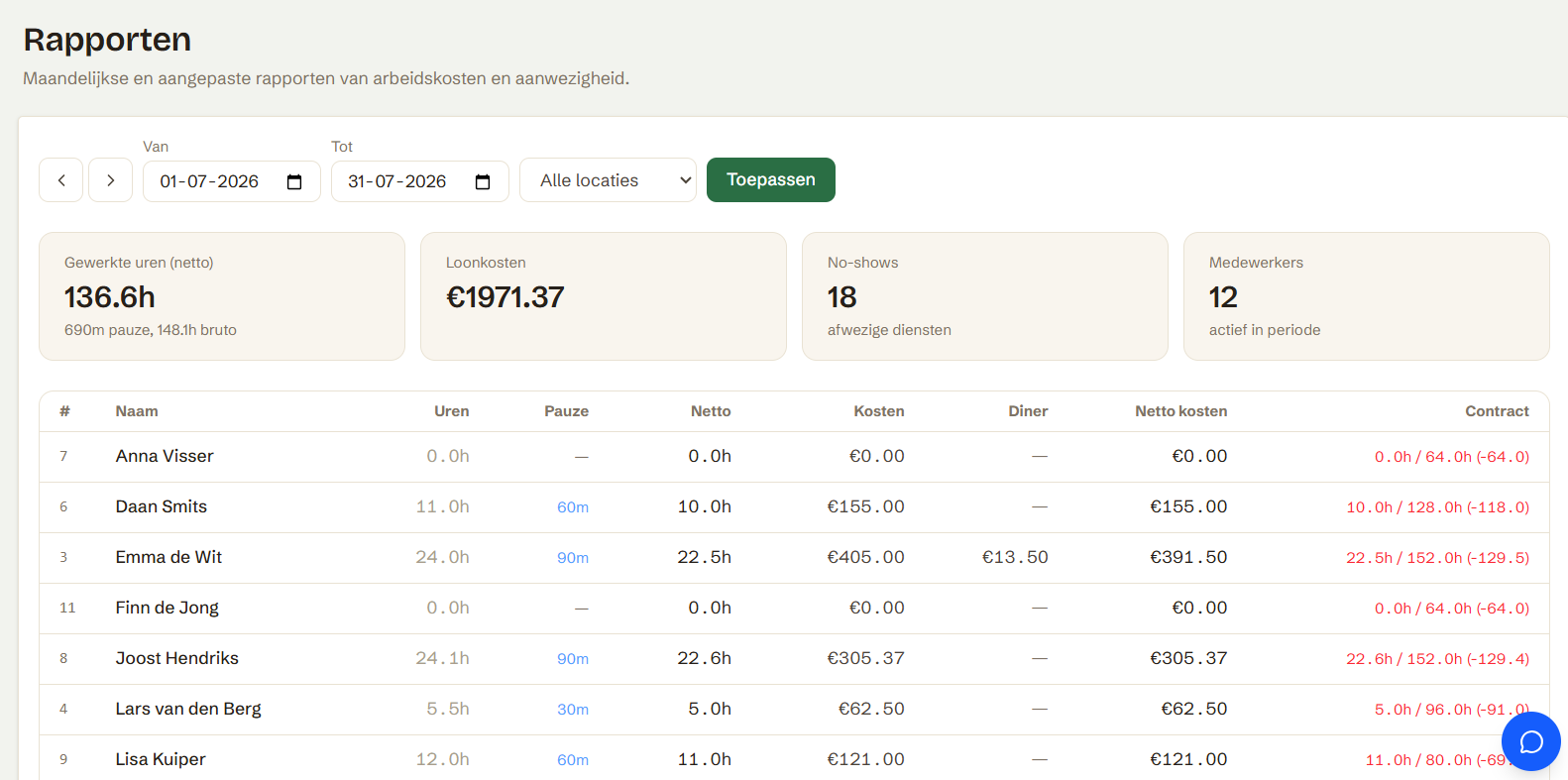Sort by the Netto kosten column header
This screenshot has height=780, width=1568.
[1181, 411]
